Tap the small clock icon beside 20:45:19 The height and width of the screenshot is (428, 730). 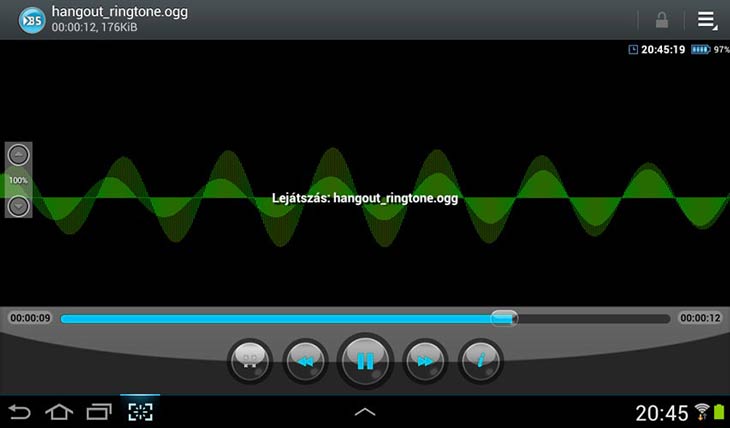[x=633, y=49]
